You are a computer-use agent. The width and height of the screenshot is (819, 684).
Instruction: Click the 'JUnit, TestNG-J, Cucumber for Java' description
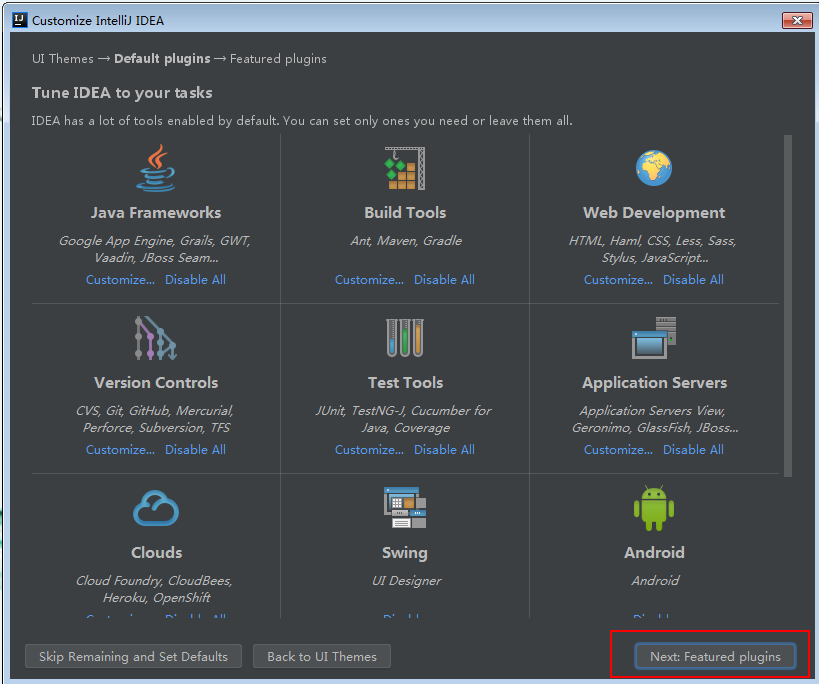click(x=404, y=419)
